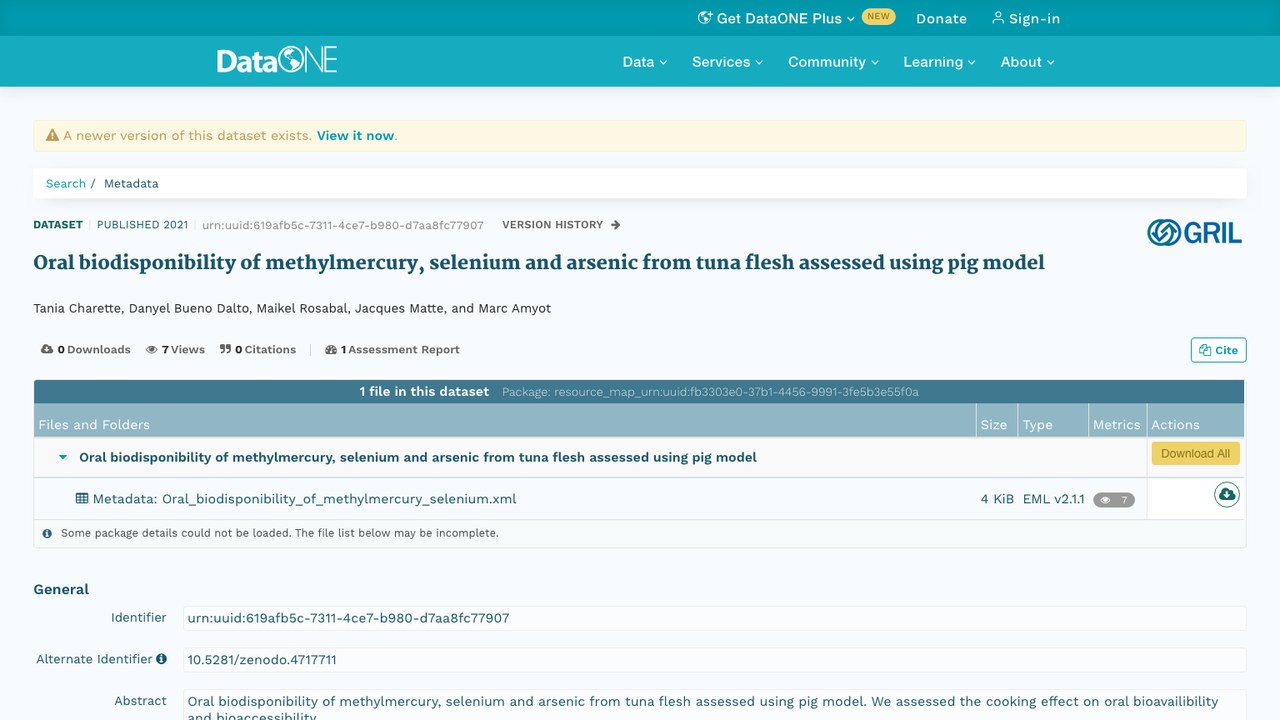Click the DataONE logo
Image resolution: width=1280 pixels, height=720 pixels.
(277, 60)
